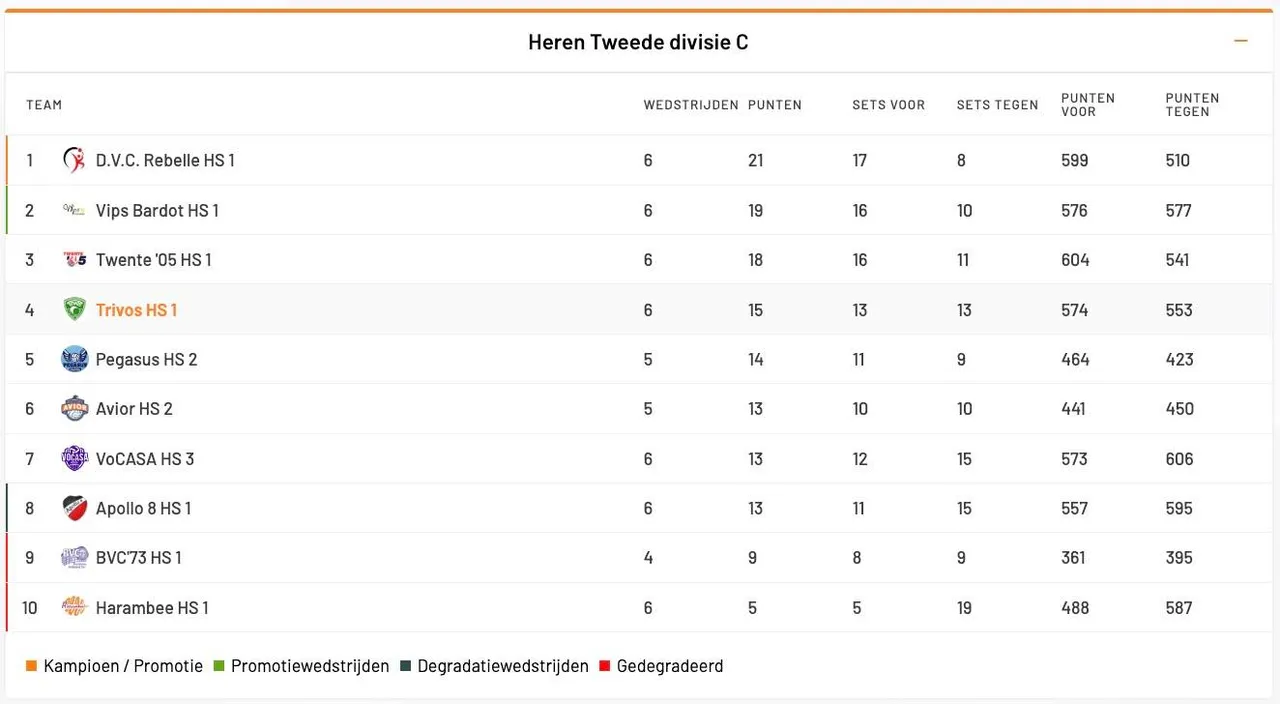Collapse the Heren Tweede divisie C table
This screenshot has width=1280, height=704.
pyautogui.click(x=1241, y=42)
